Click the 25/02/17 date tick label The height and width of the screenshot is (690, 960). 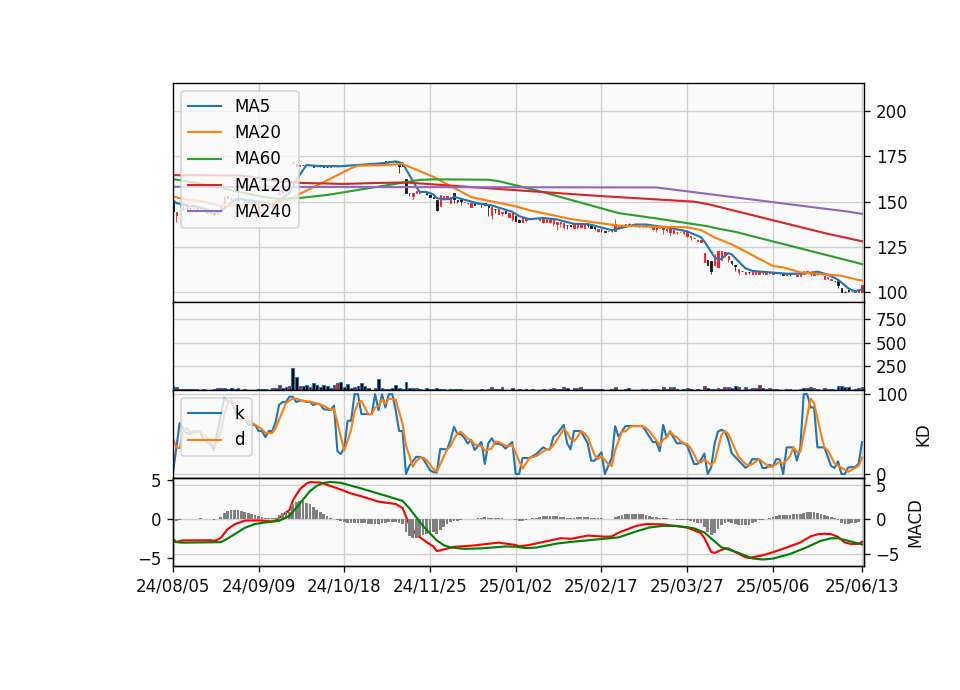(600, 586)
